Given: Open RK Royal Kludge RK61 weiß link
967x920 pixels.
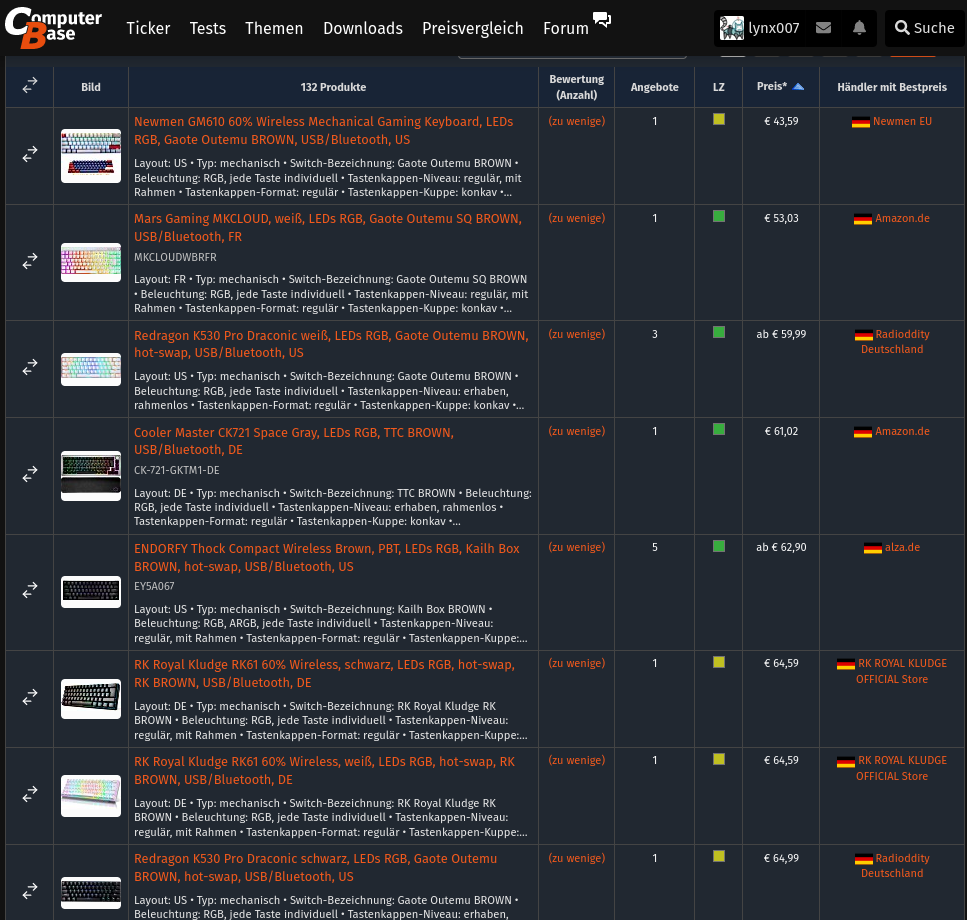Looking at the screenshot, I should (324, 770).
